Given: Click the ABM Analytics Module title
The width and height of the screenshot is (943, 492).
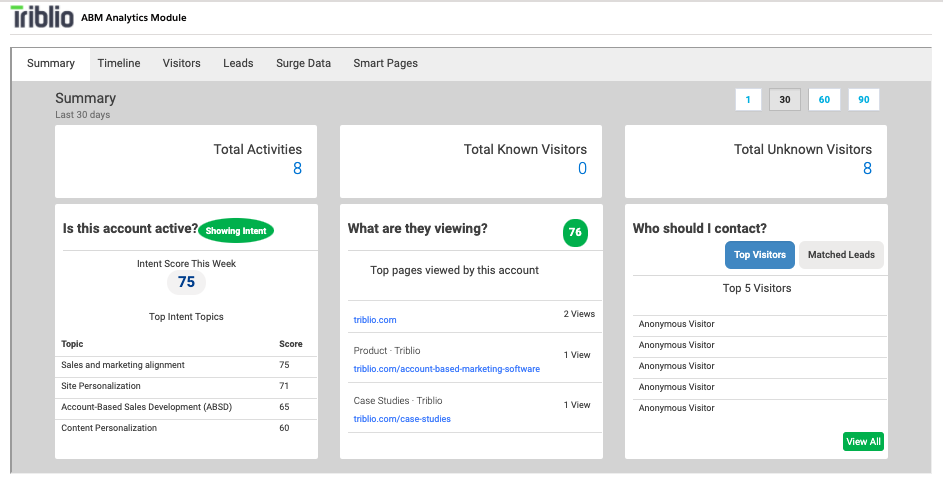Looking at the screenshot, I should (134, 18).
